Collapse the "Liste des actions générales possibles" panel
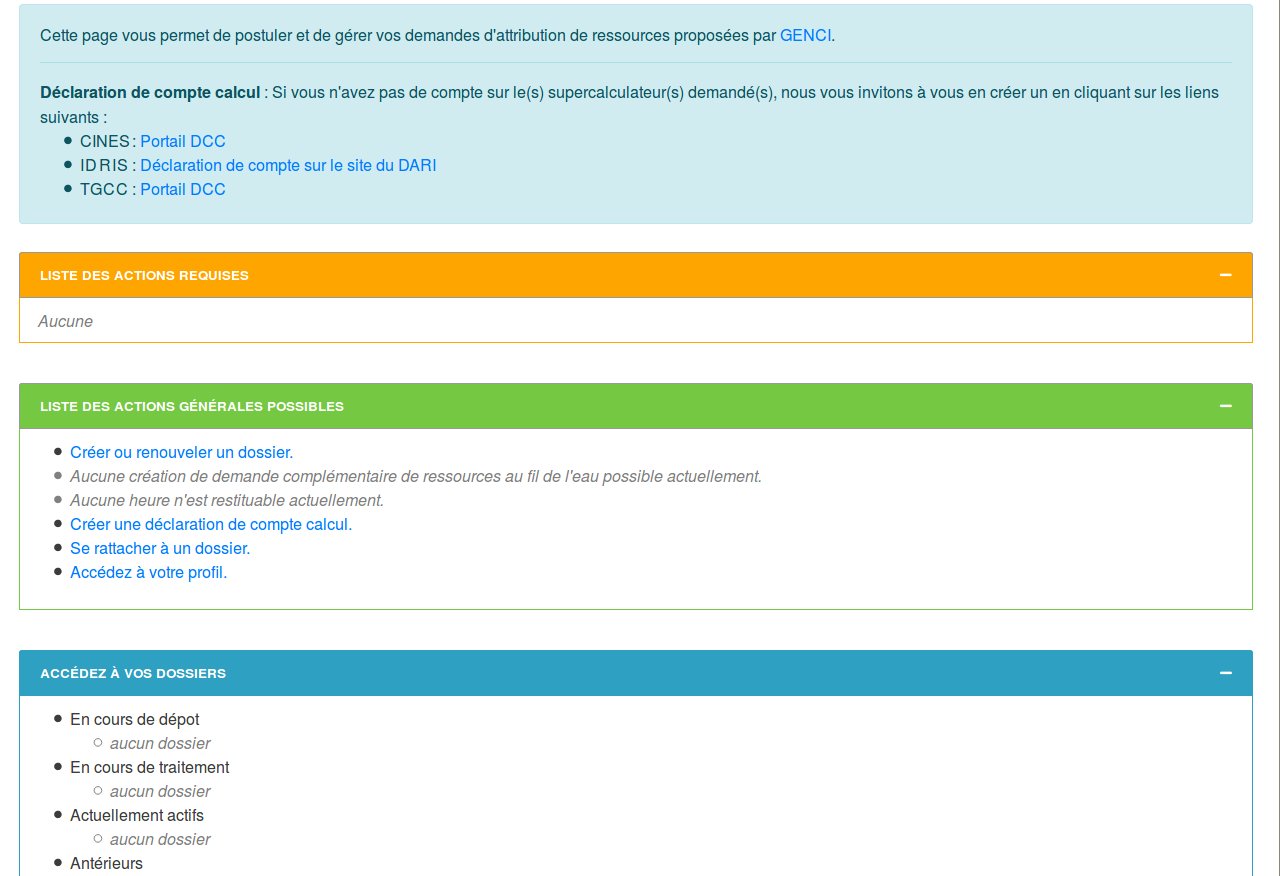The height and width of the screenshot is (876, 1280). [x=1224, y=405]
